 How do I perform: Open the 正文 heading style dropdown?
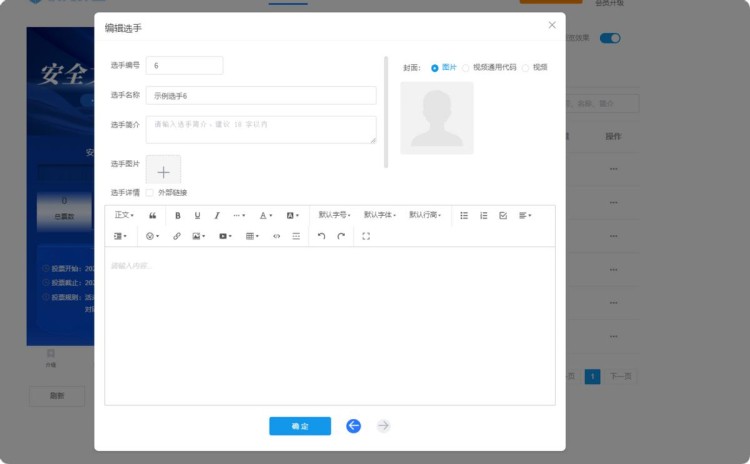pyautogui.click(x=124, y=215)
